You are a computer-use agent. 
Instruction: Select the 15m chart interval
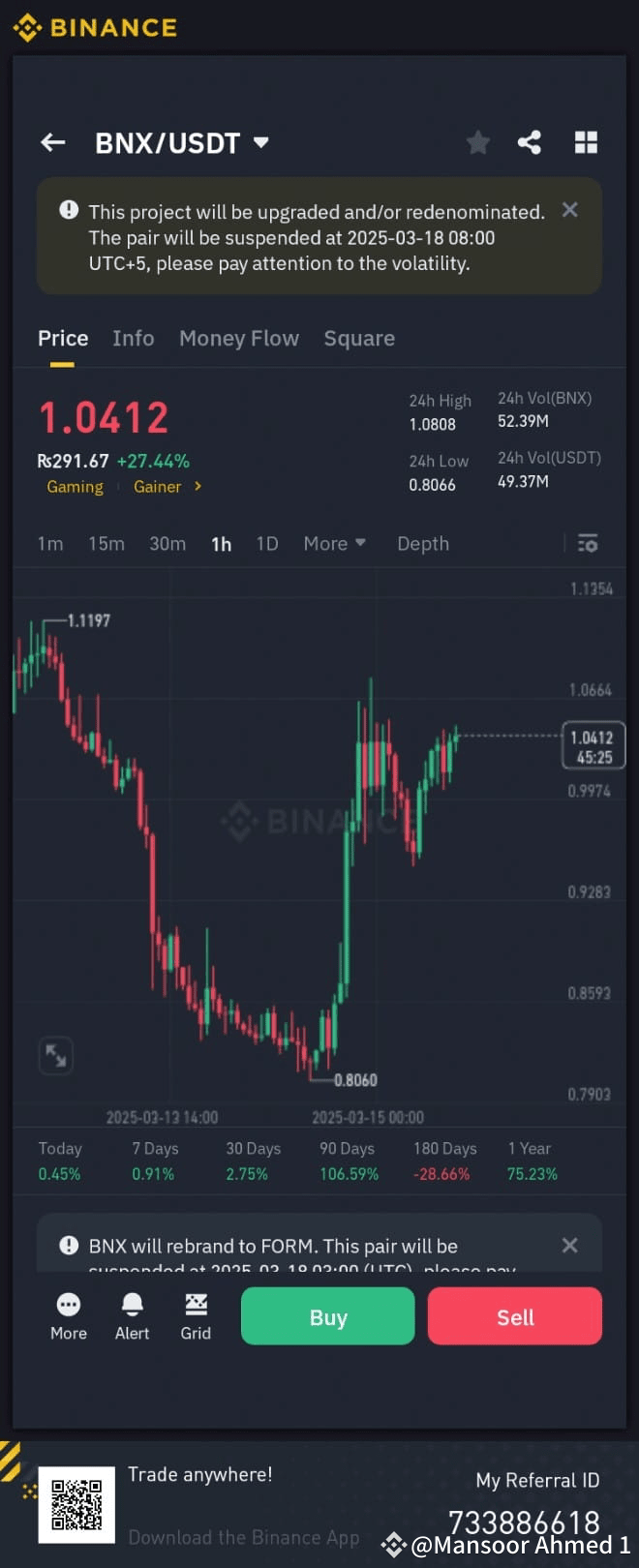(x=106, y=544)
